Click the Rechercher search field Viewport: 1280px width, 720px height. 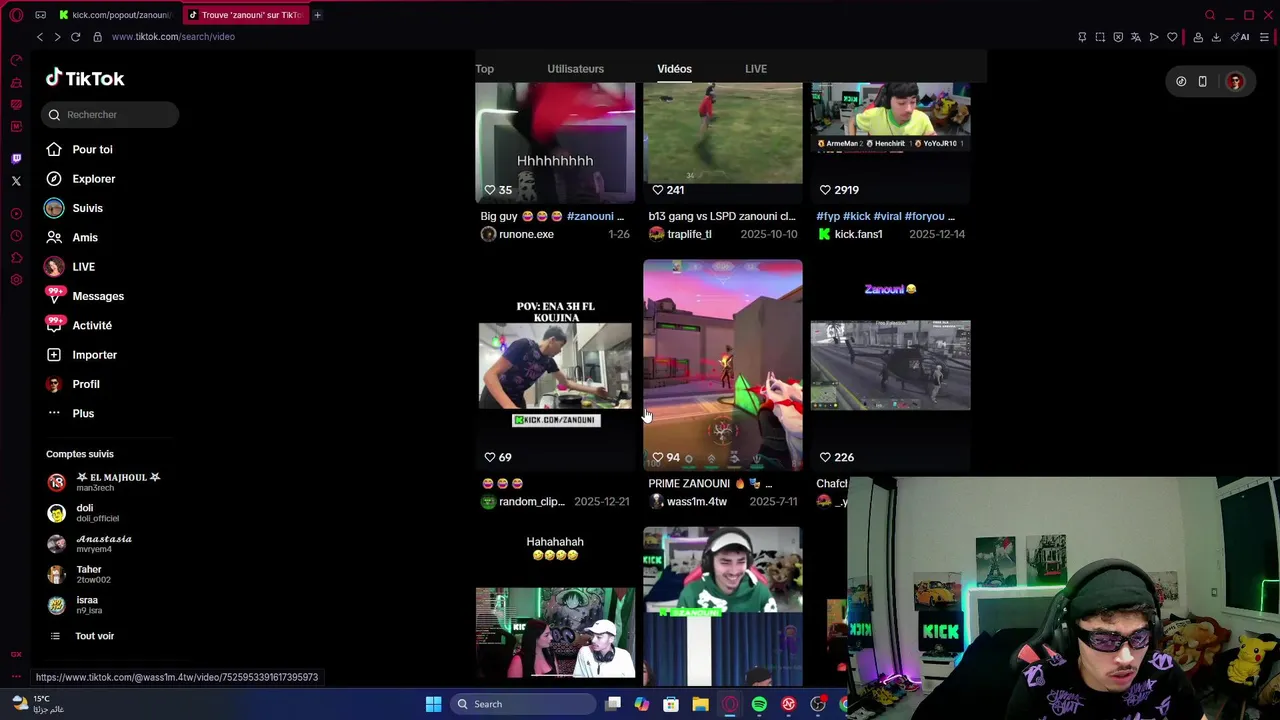(x=110, y=115)
